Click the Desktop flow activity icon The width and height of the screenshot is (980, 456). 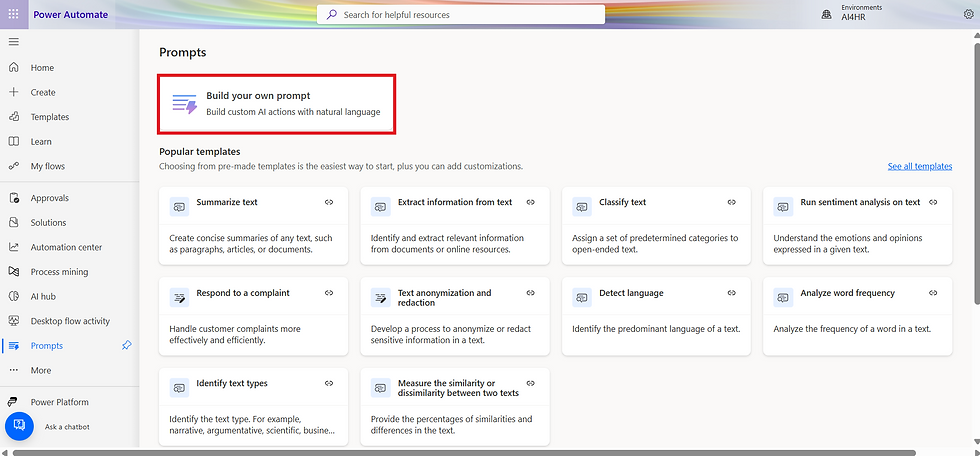(14, 320)
